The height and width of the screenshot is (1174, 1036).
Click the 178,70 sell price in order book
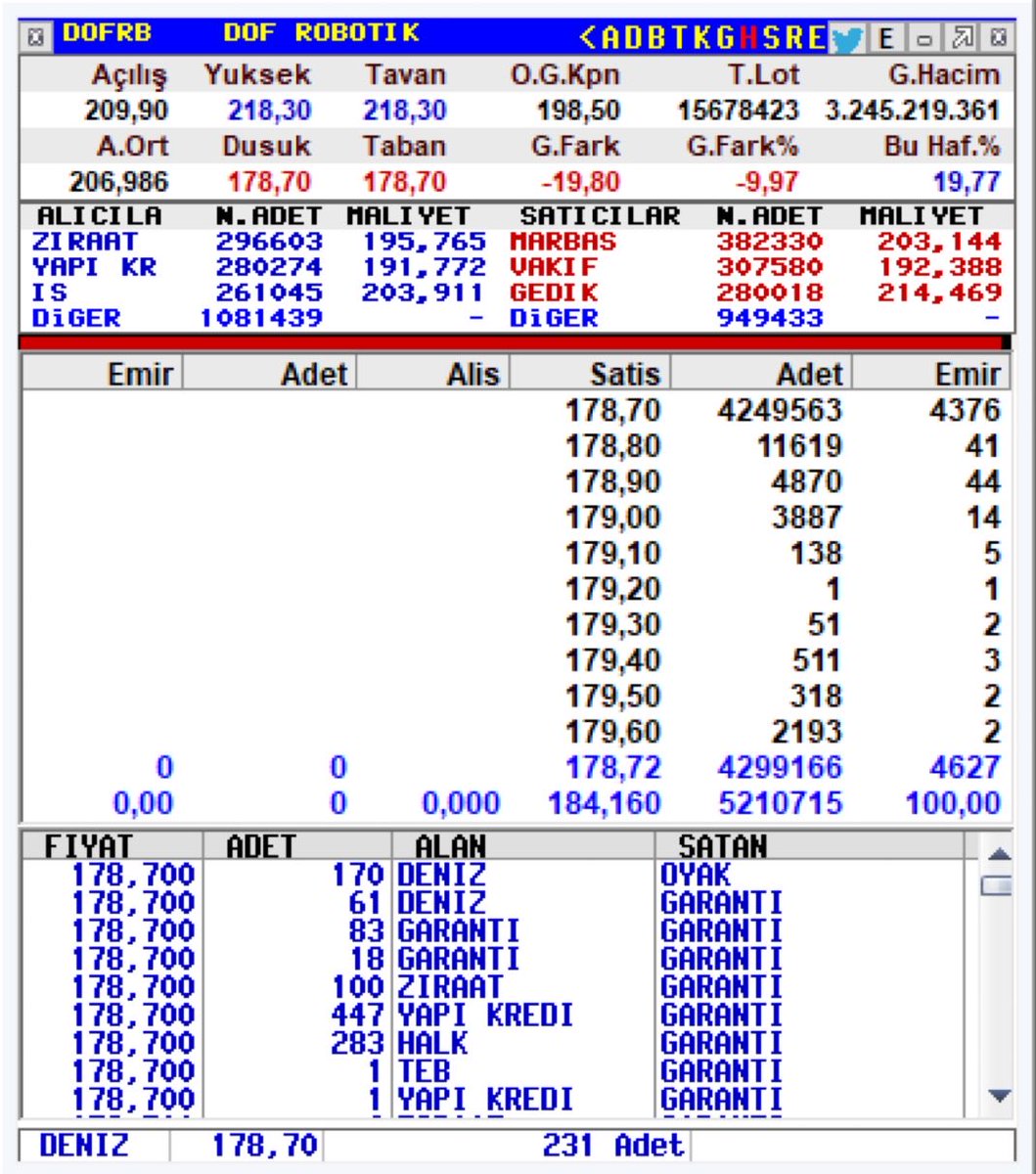613,410
